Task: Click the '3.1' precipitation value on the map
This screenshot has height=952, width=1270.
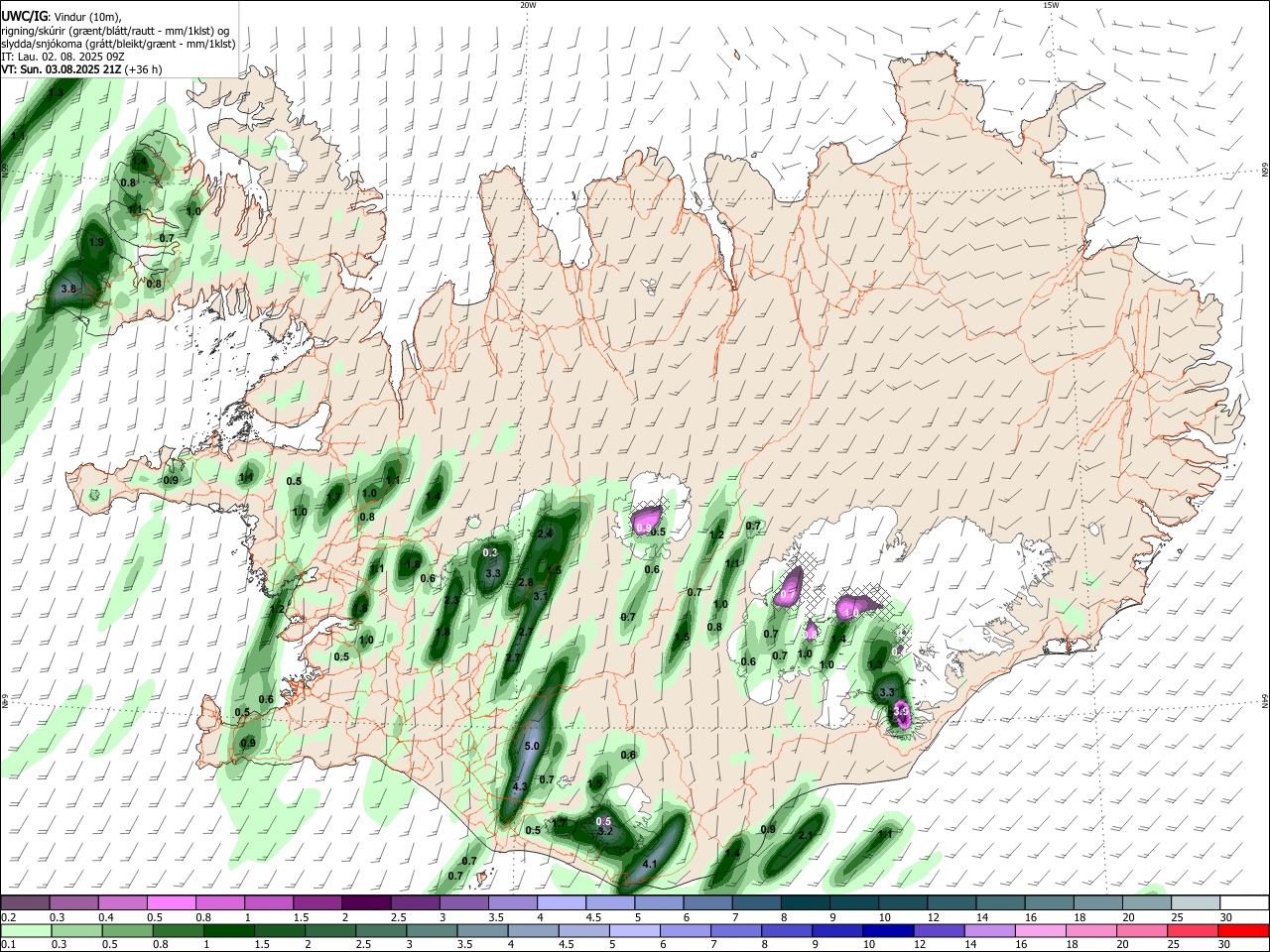Action: [x=541, y=596]
